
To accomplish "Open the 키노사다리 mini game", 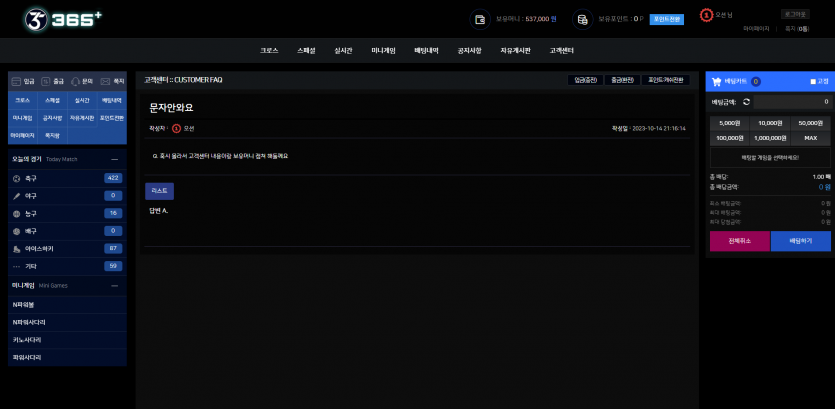I will (67, 340).
